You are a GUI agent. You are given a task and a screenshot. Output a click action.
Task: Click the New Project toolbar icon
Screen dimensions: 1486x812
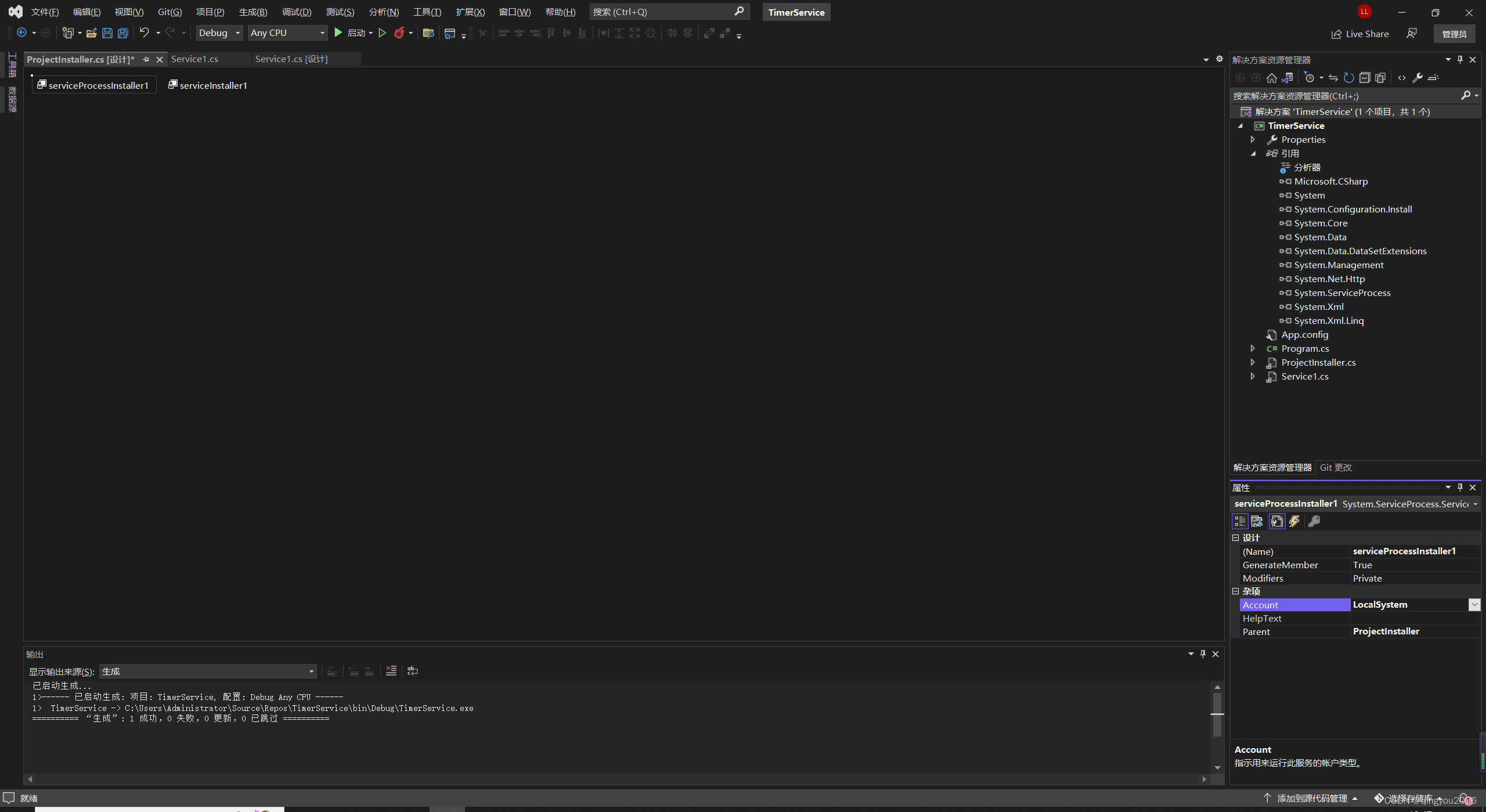[x=68, y=33]
